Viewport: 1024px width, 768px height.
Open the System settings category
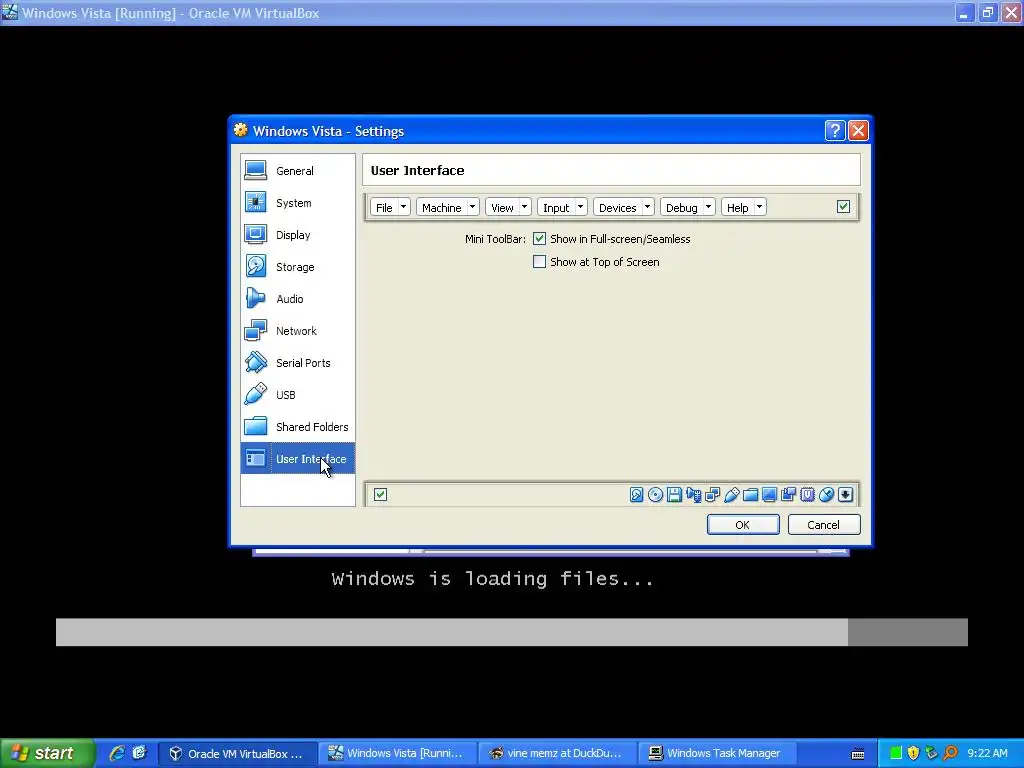(298, 202)
